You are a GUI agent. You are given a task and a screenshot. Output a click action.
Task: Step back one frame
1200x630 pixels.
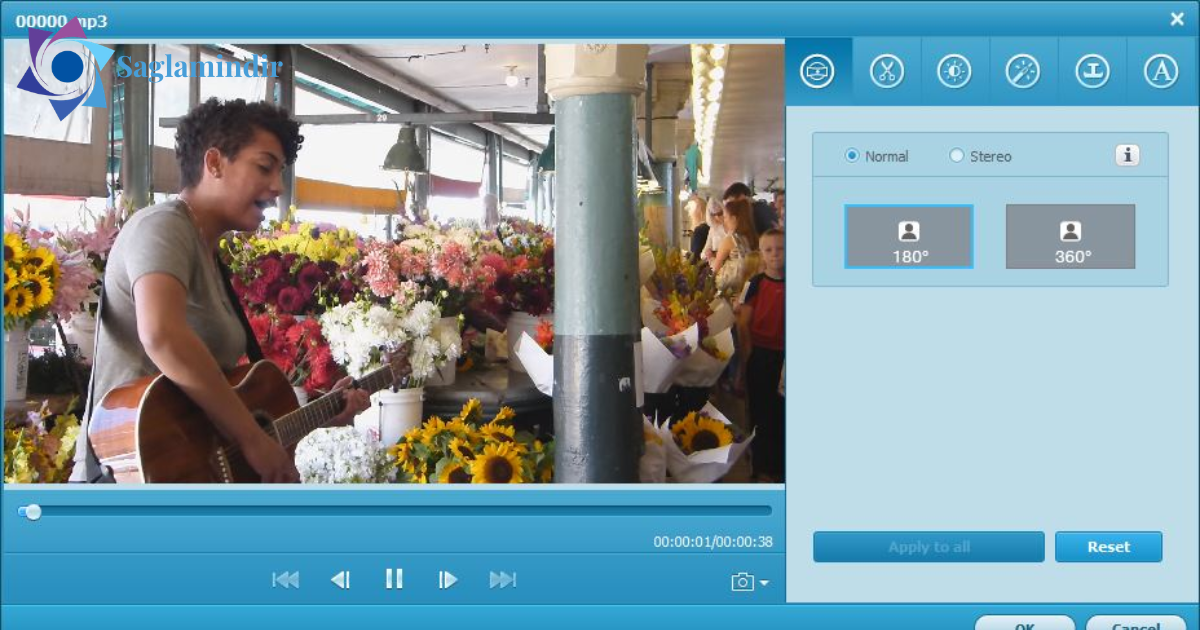341,580
